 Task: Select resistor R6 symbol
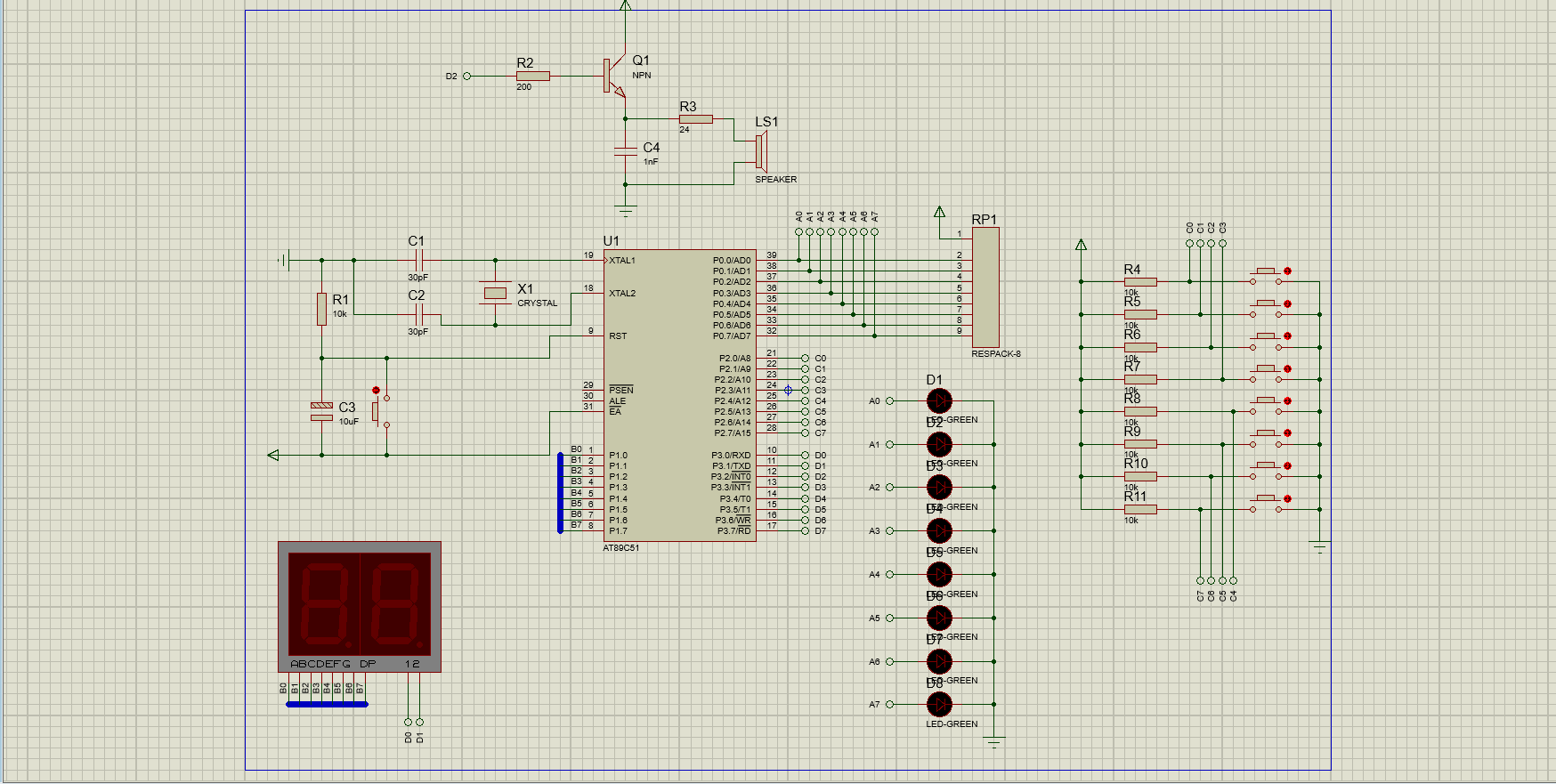pos(1140,347)
